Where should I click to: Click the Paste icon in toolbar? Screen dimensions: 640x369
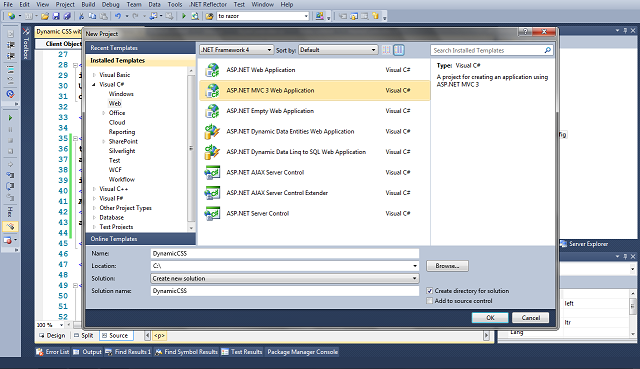point(104,16)
